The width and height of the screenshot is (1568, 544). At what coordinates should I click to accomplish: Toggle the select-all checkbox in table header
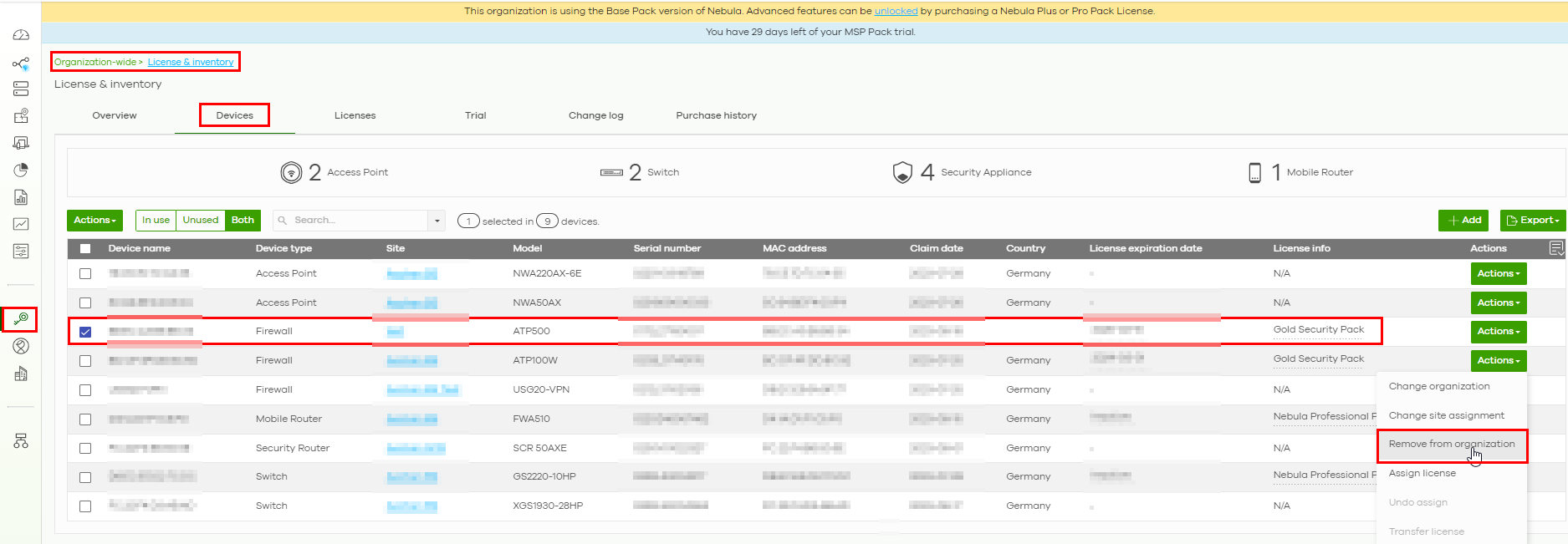pyautogui.click(x=85, y=248)
